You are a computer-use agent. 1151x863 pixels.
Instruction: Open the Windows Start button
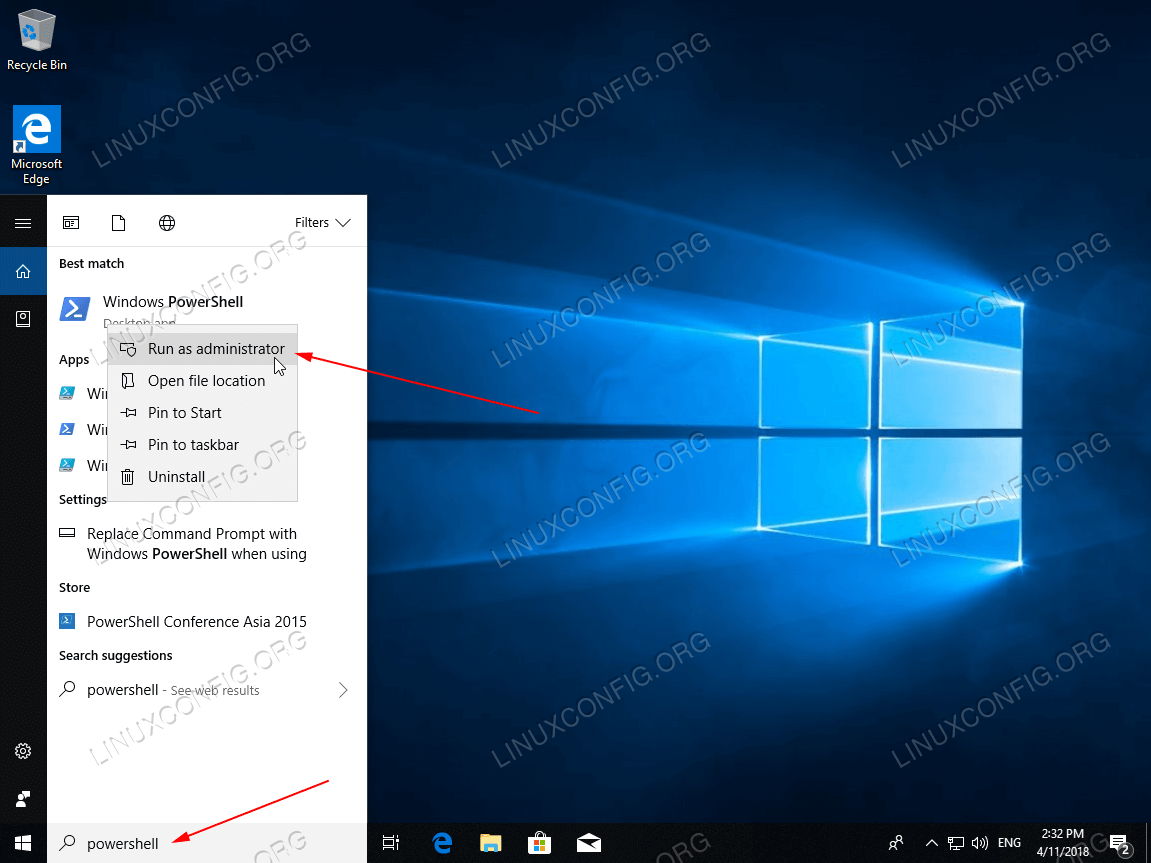point(23,843)
